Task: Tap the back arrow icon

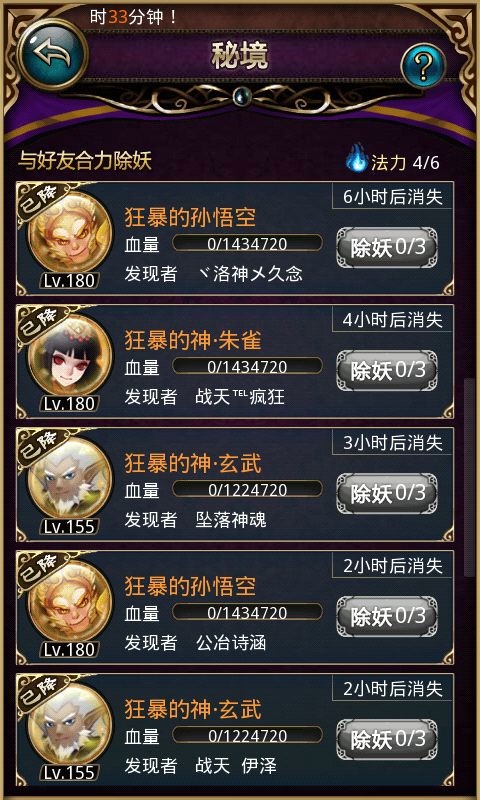Action: tap(52, 55)
